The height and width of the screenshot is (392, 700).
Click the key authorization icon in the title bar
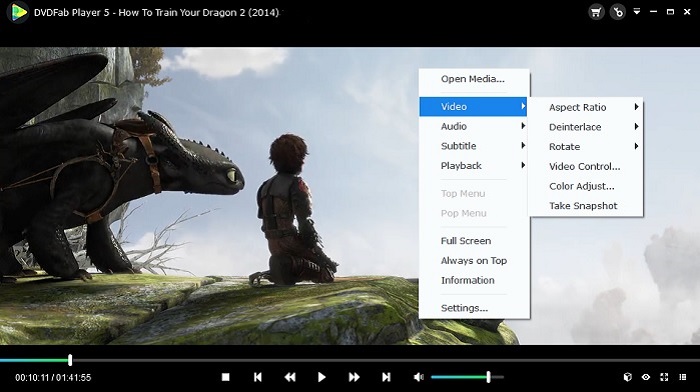618,12
